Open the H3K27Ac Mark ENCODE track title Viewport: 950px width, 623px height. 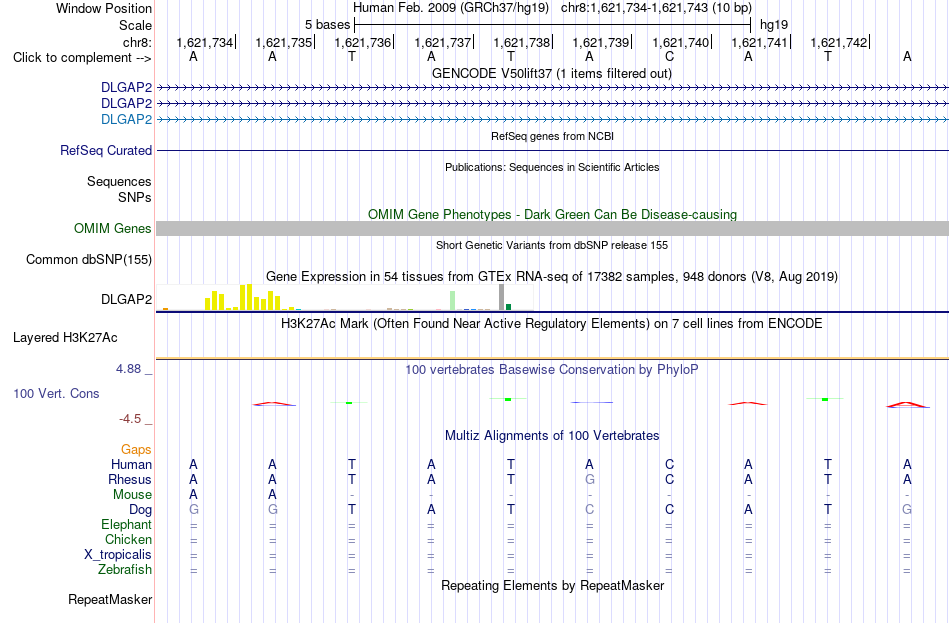(551, 324)
